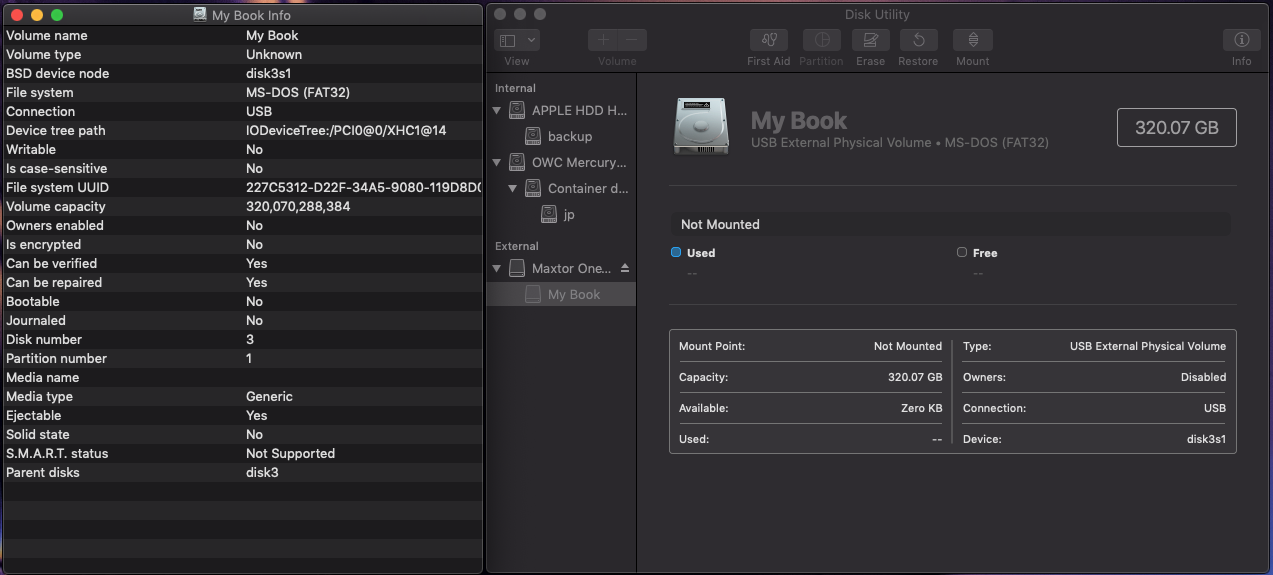
Task: Select Maxtor One external disk
Action: pyautogui.click(x=561, y=268)
